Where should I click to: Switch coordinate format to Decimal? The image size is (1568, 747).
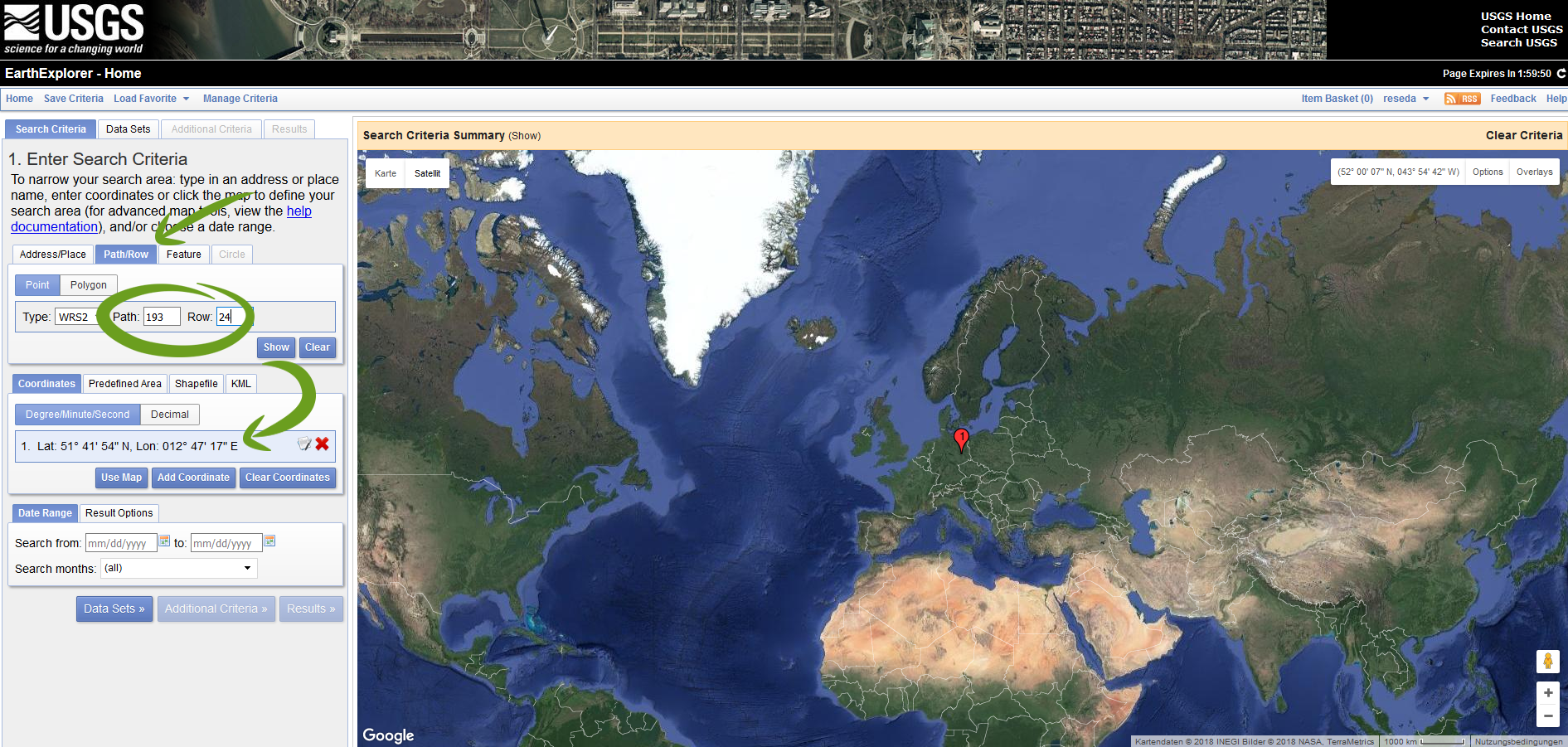click(x=169, y=415)
